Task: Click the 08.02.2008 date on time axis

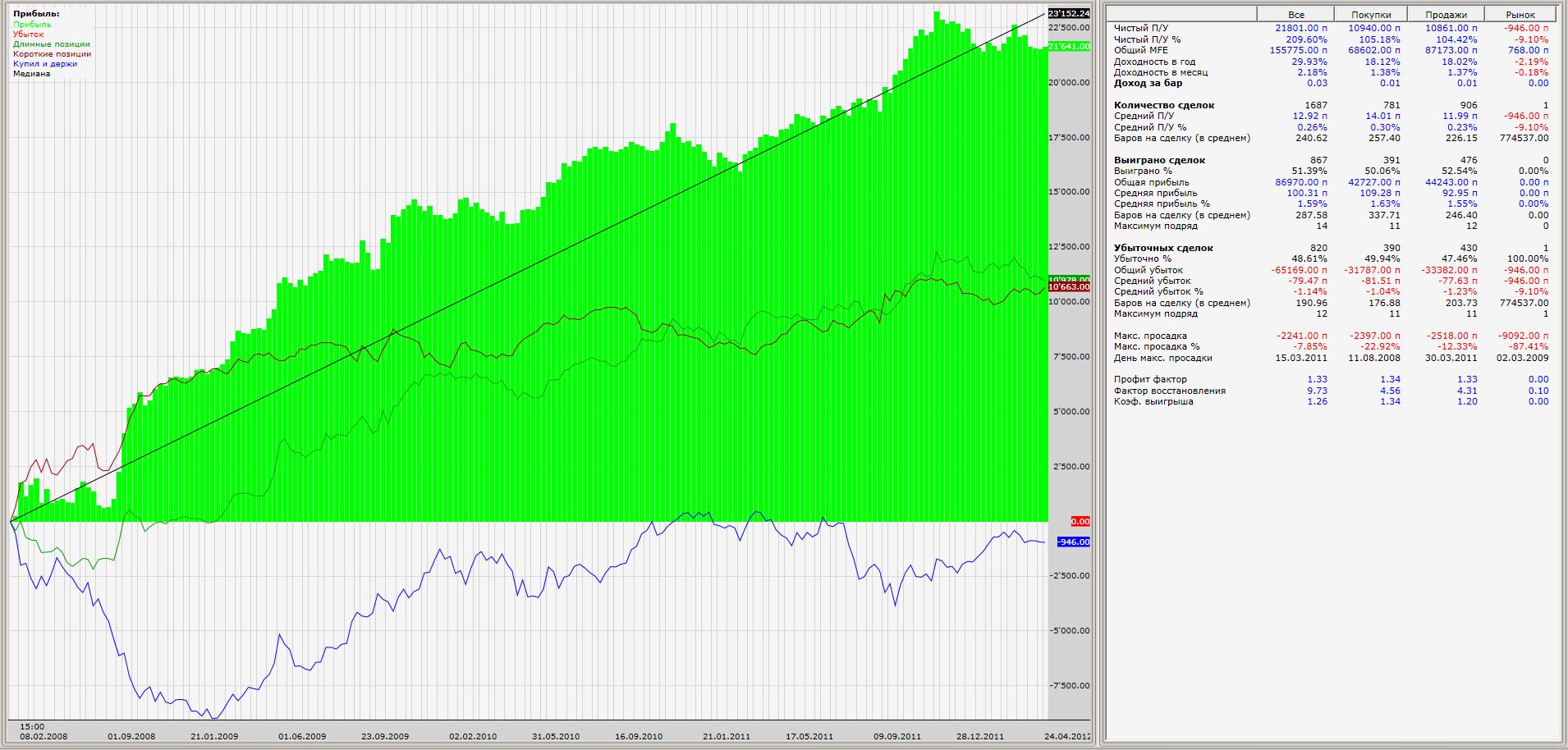Action: [x=44, y=737]
